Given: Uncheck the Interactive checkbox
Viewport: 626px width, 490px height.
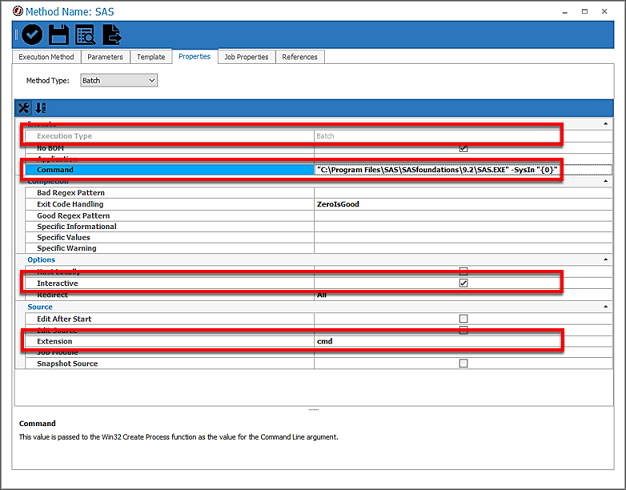Looking at the screenshot, I should (463, 283).
